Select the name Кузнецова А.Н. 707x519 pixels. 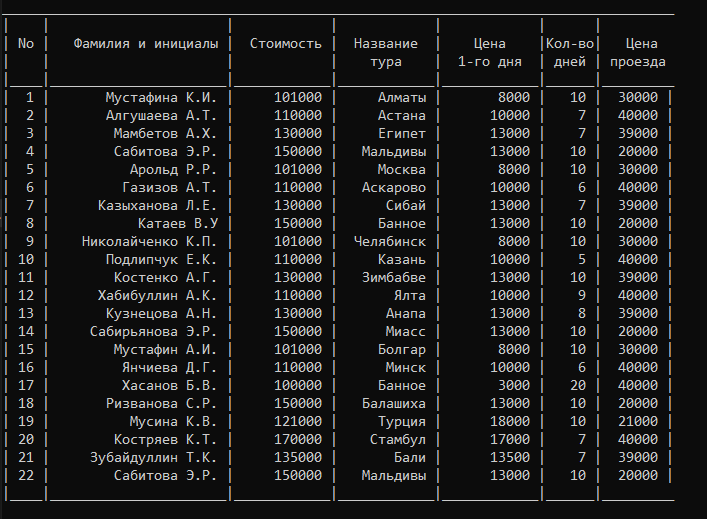(x=161, y=313)
